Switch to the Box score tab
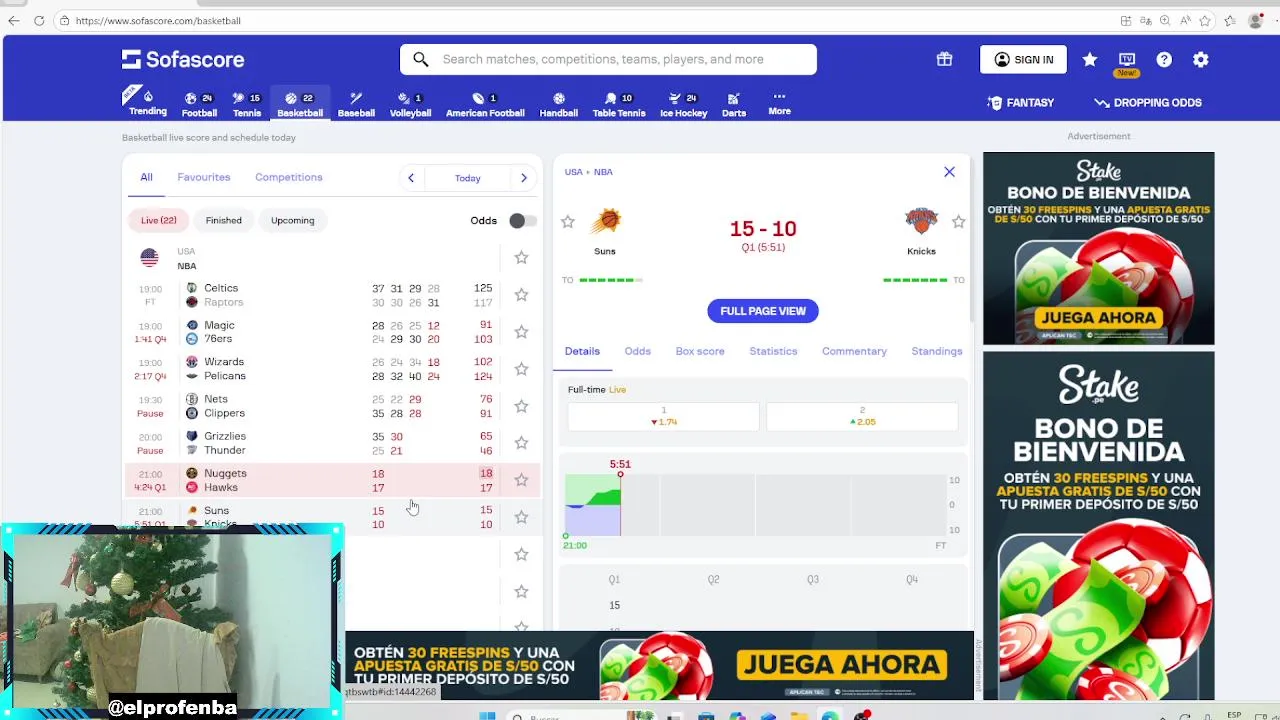This screenshot has width=1280, height=720. [700, 351]
